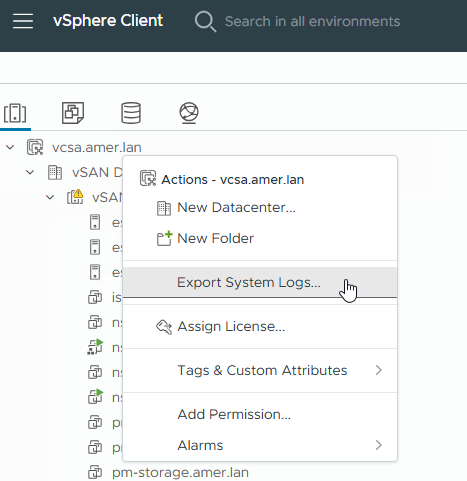Click the datacenter icon in the tree
The width and height of the screenshot is (467, 481).
[x=55, y=172]
